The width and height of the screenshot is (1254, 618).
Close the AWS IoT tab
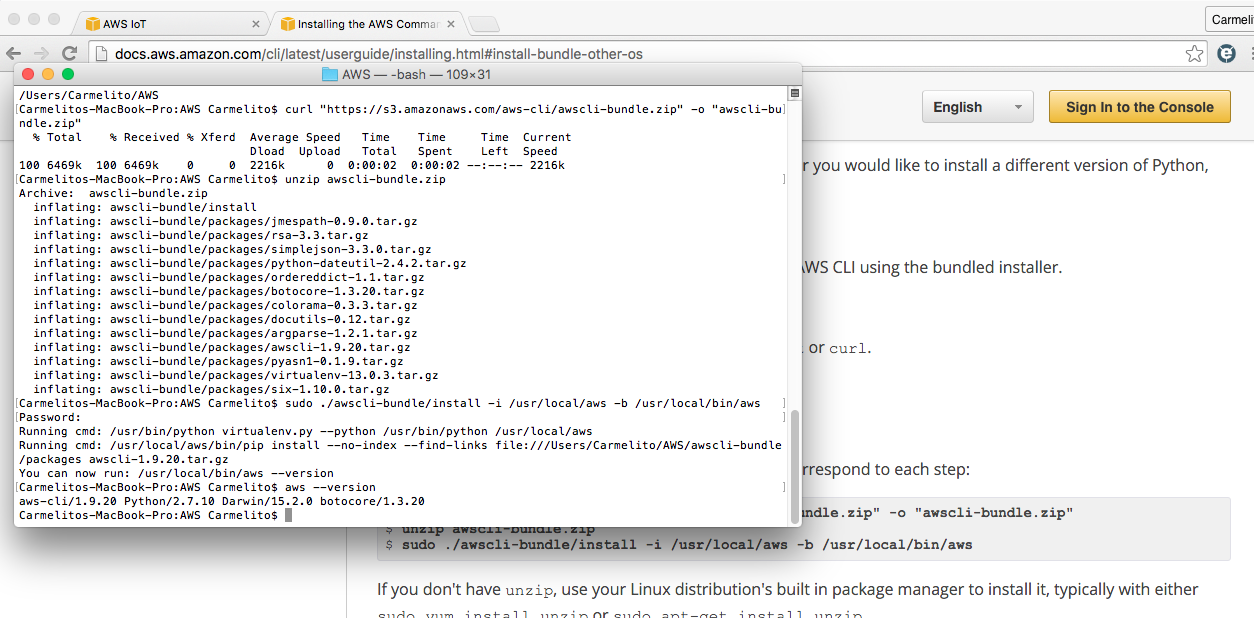pyautogui.click(x=256, y=24)
